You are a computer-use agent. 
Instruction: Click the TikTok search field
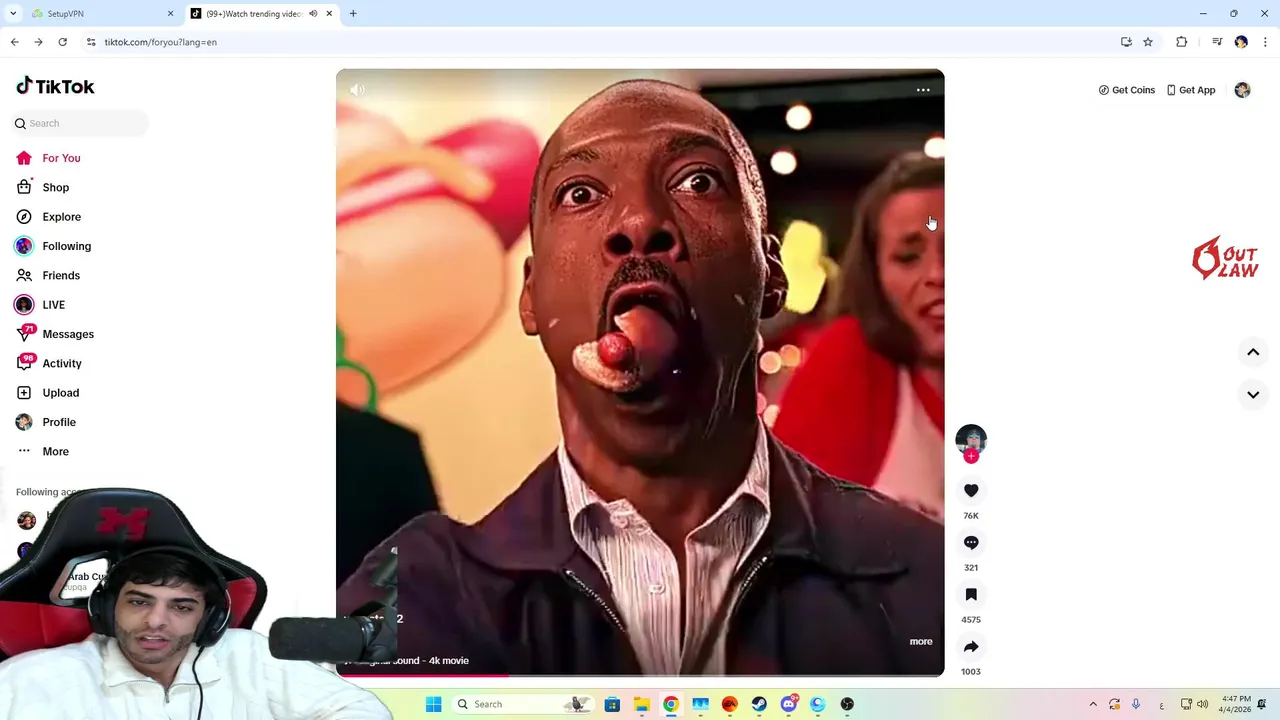80,123
